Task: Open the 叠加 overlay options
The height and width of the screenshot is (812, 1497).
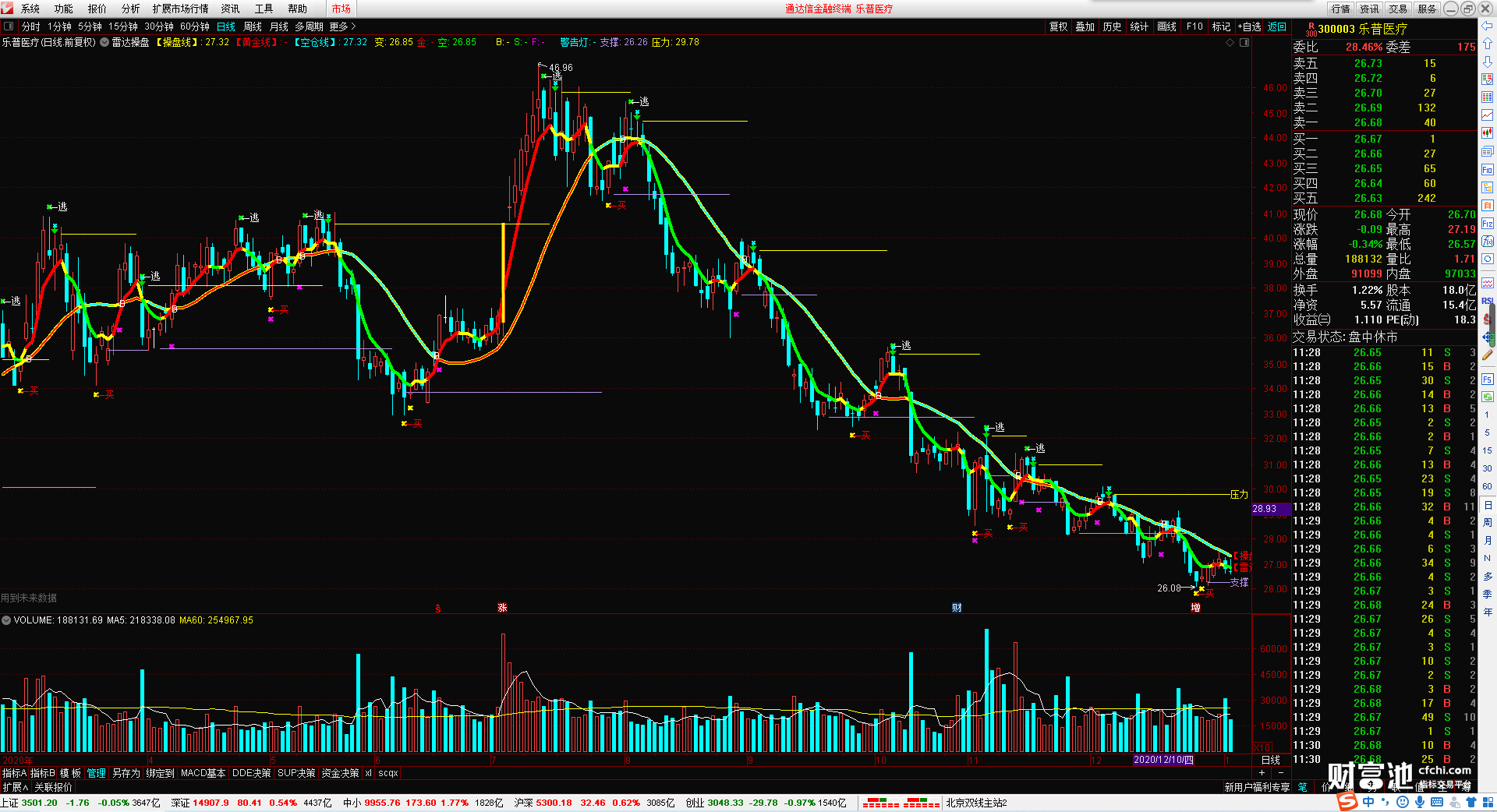Action: click(x=1085, y=26)
